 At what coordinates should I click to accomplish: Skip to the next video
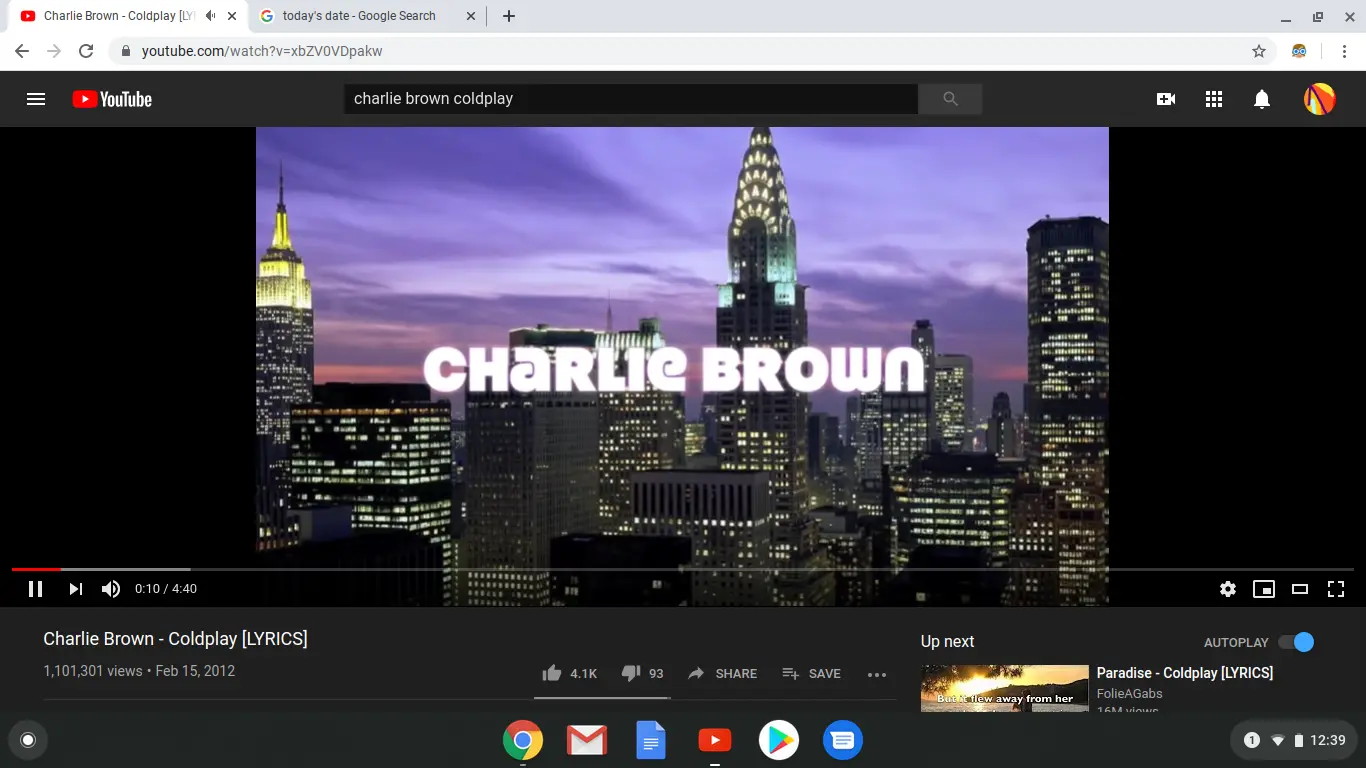click(75, 589)
